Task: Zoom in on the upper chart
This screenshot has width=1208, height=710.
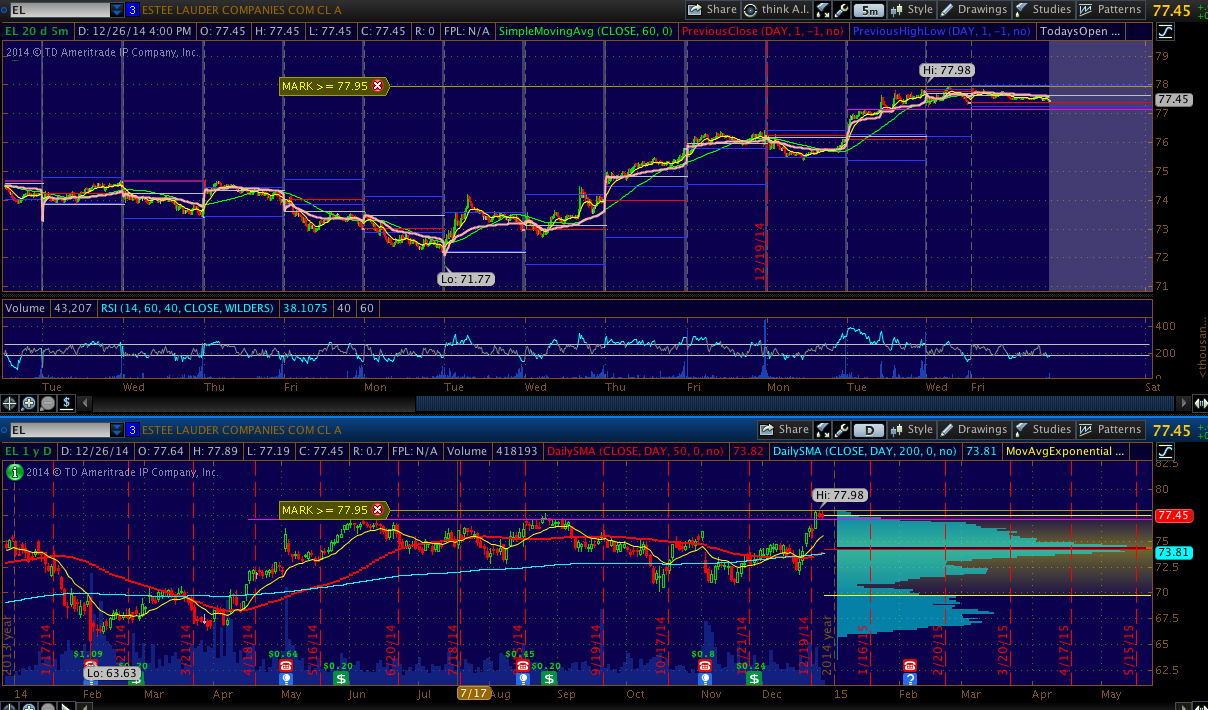Action: (x=29, y=404)
